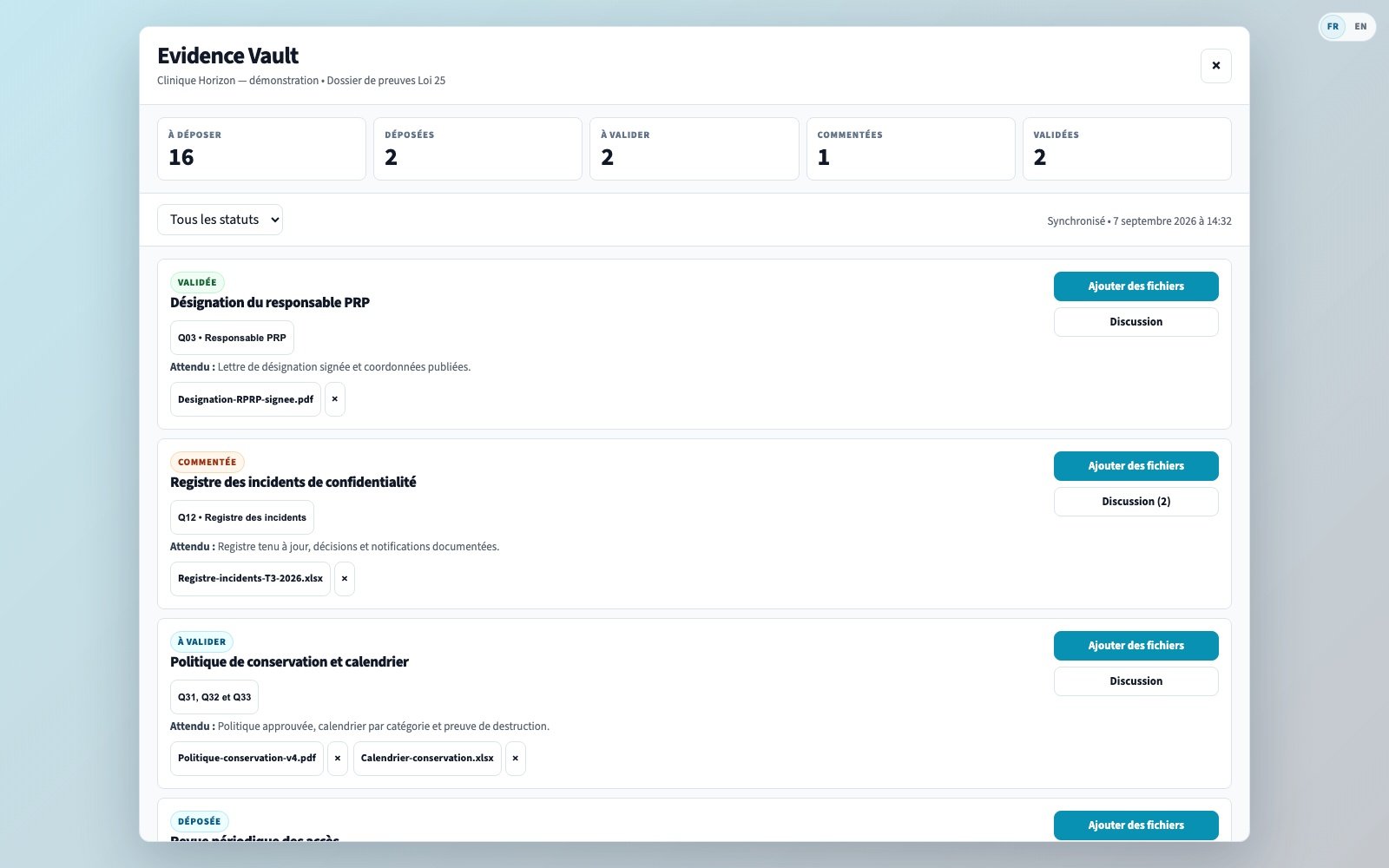Open Discussion for Désignation du responsable PRP
Viewport: 1389px width, 868px height.
pos(1136,322)
